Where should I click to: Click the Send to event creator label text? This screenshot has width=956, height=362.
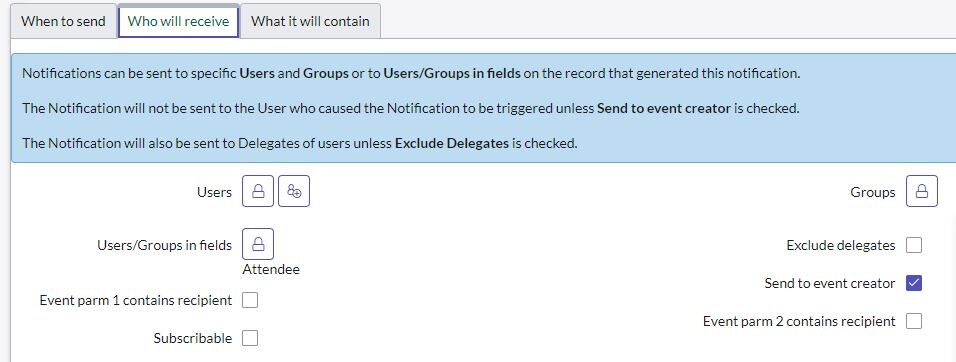[x=830, y=283]
